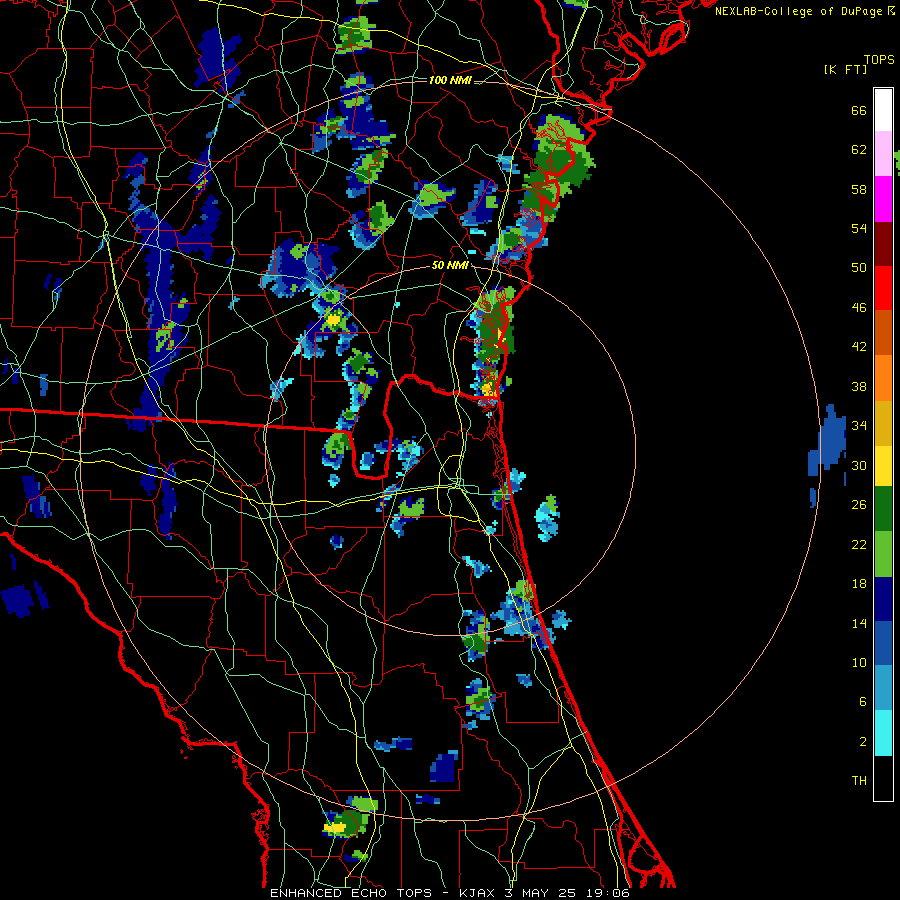Click the 58 legend value
The width and height of the screenshot is (900, 900).
coord(859,189)
